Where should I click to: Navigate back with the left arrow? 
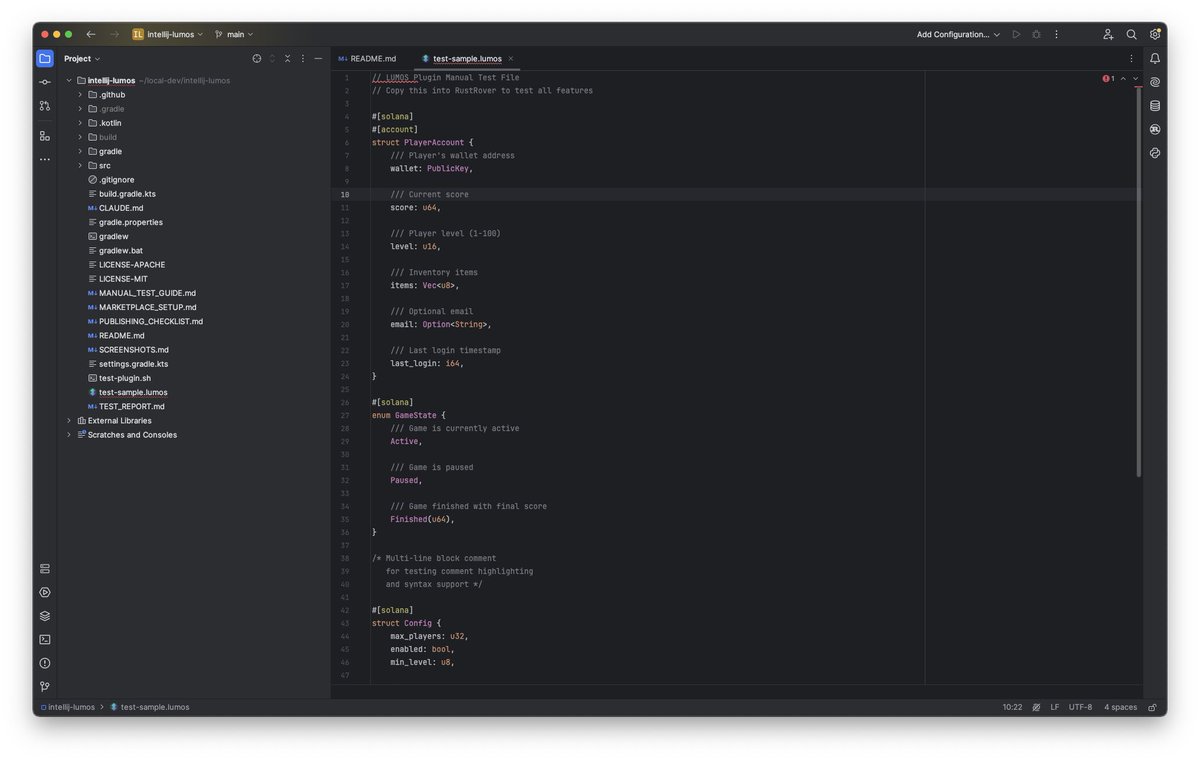(x=91, y=34)
